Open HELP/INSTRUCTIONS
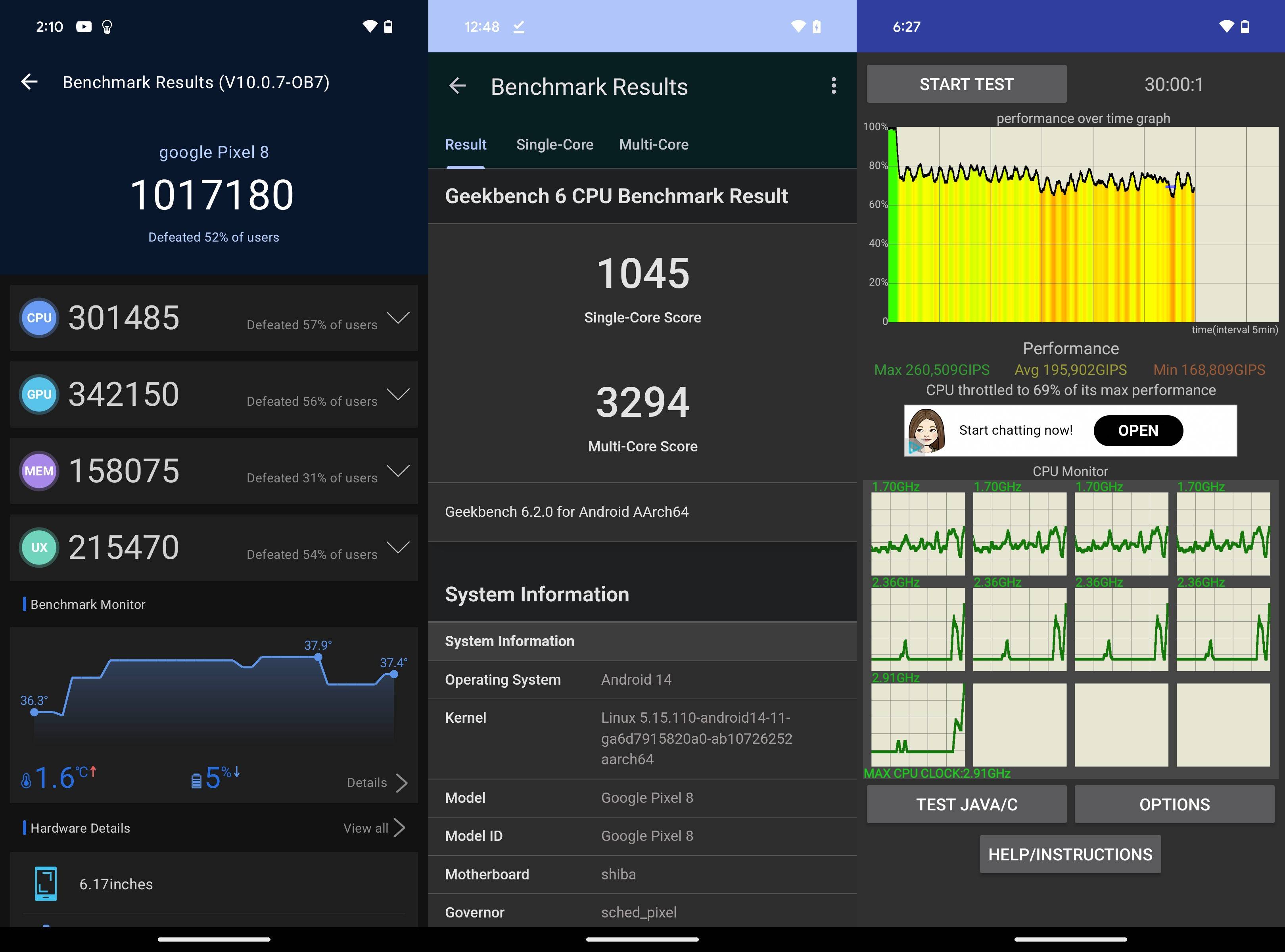This screenshot has height=952, width=1285. click(1070, 854)
